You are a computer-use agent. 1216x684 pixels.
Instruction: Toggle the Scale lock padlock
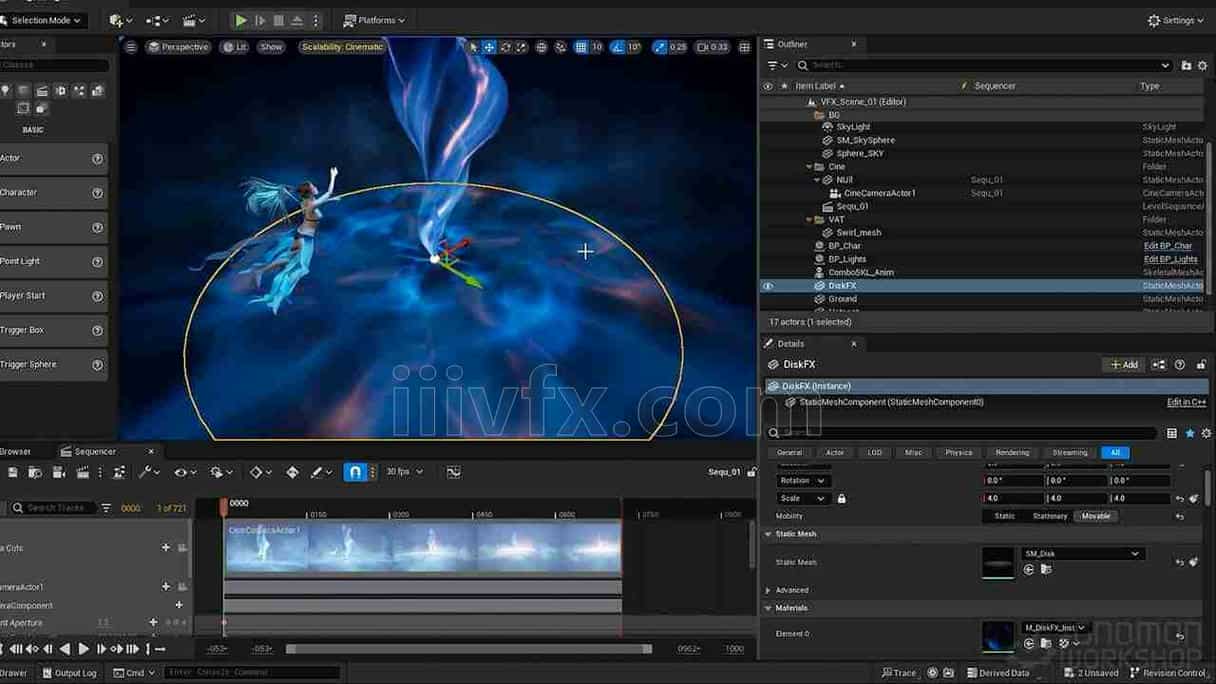coord(841,498)
